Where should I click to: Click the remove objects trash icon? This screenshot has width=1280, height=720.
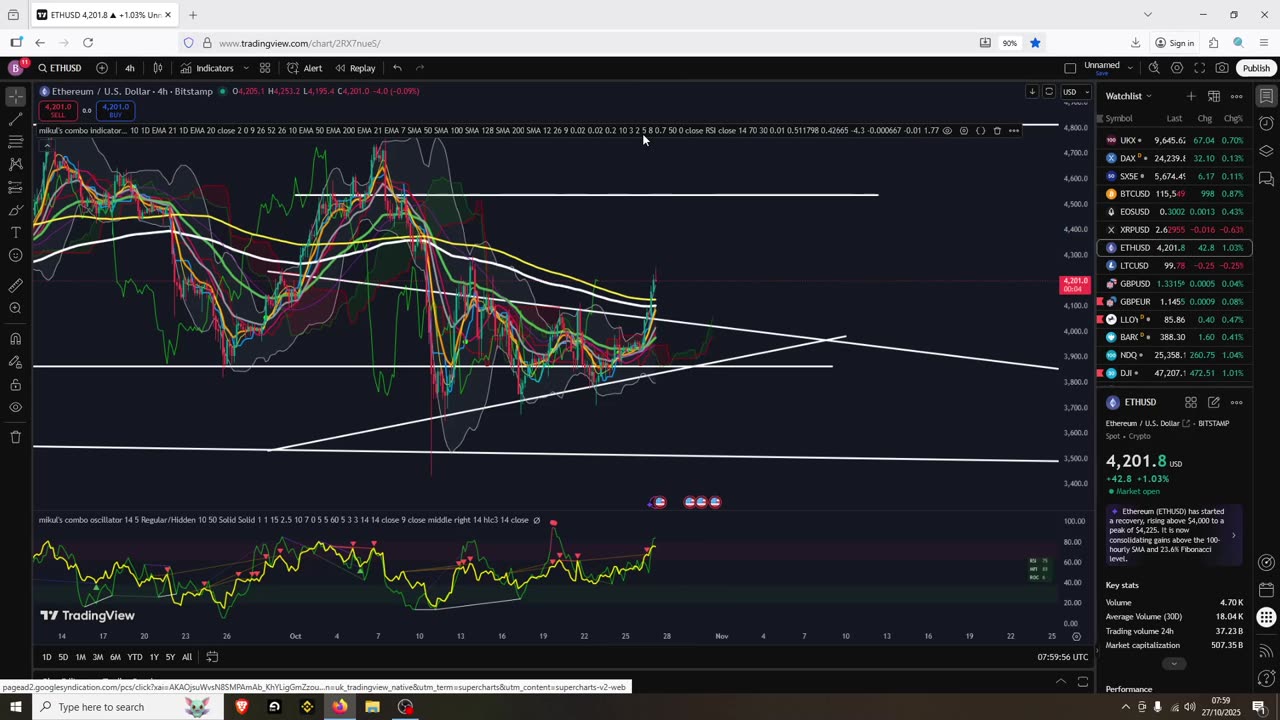click(x=15, y=437)
